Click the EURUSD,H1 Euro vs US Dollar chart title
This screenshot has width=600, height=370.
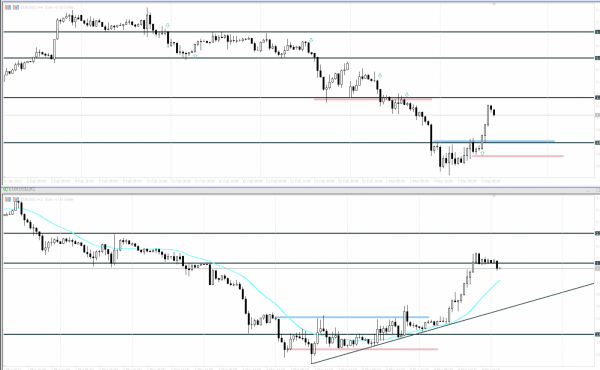click(x=47, y=199)
